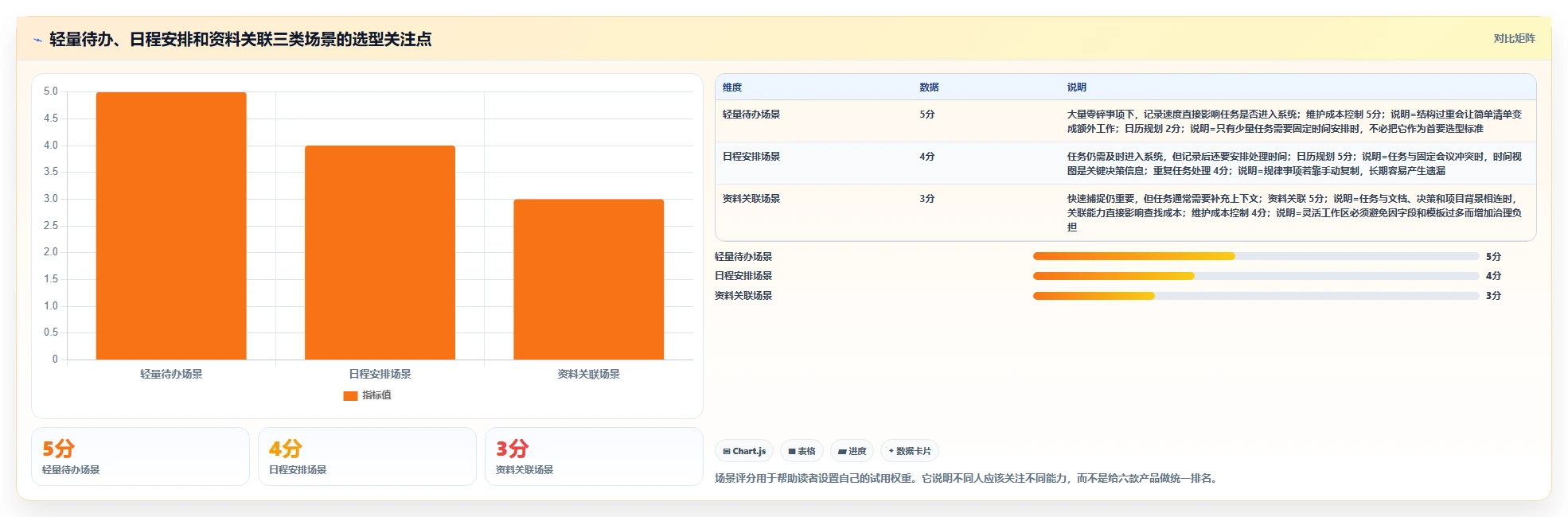The width and height of the screenshot is (1568, 517).
Task: Click the 表格 tag chip
Action: (802, 451)
